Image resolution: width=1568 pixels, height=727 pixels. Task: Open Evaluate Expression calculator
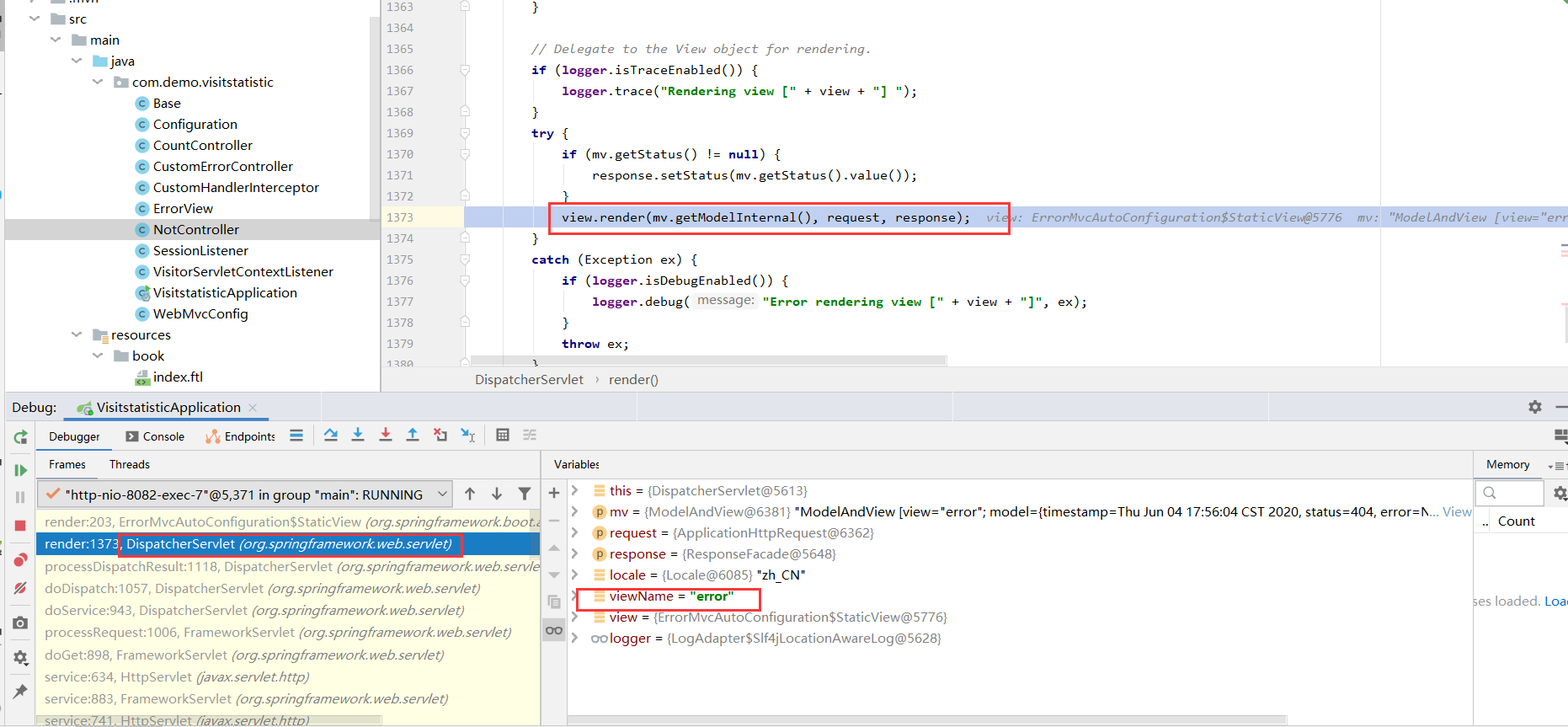[503, 435]
